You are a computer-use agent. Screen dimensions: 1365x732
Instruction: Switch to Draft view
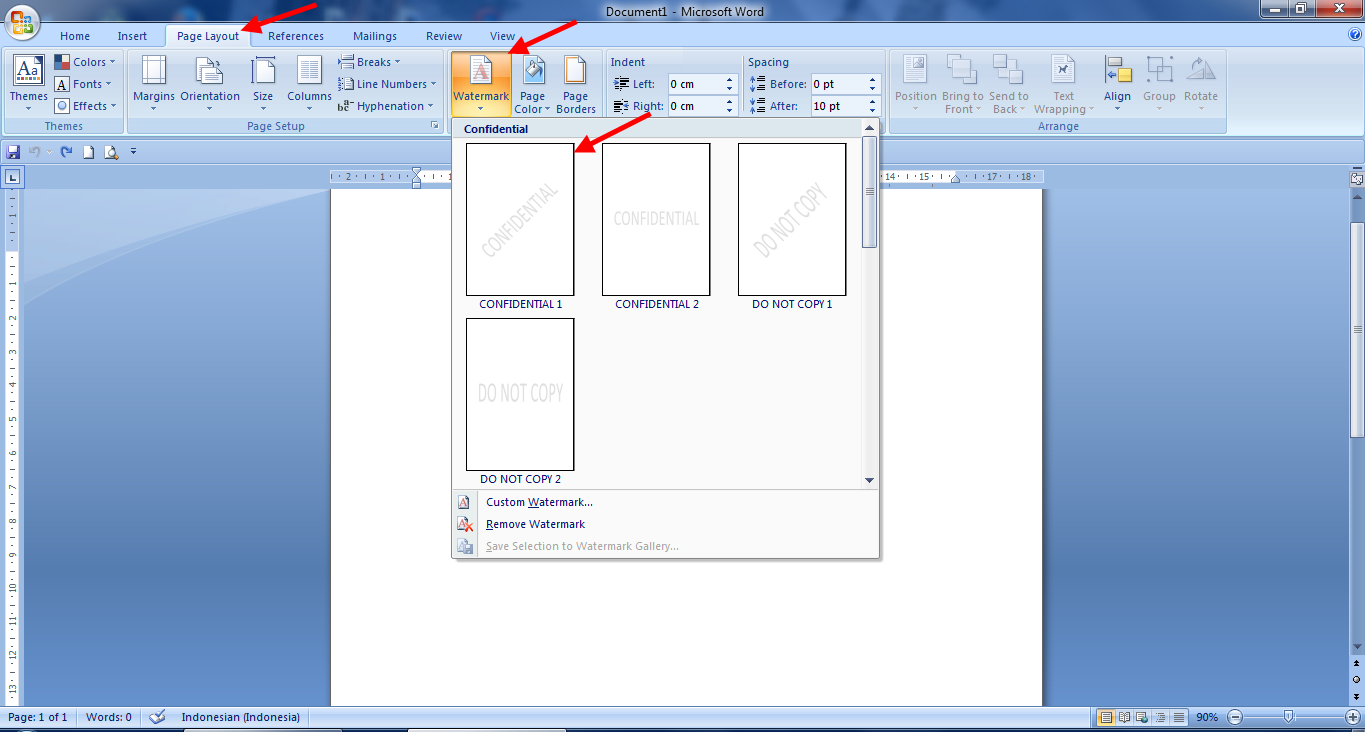1180,717
